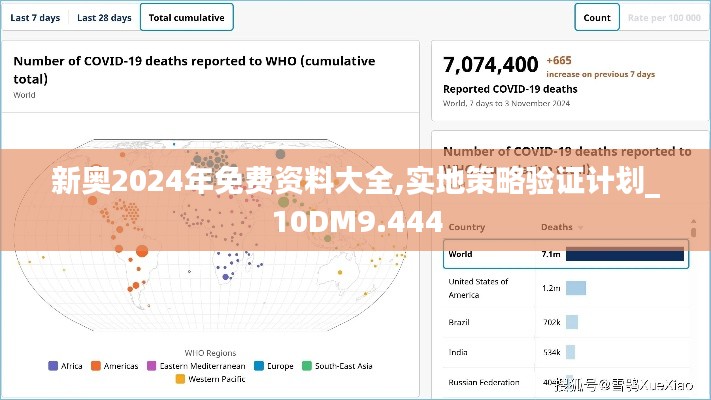711x400 pixels.
Task: Click the 7,074,400 deaths total
Action: pos(491,64)
